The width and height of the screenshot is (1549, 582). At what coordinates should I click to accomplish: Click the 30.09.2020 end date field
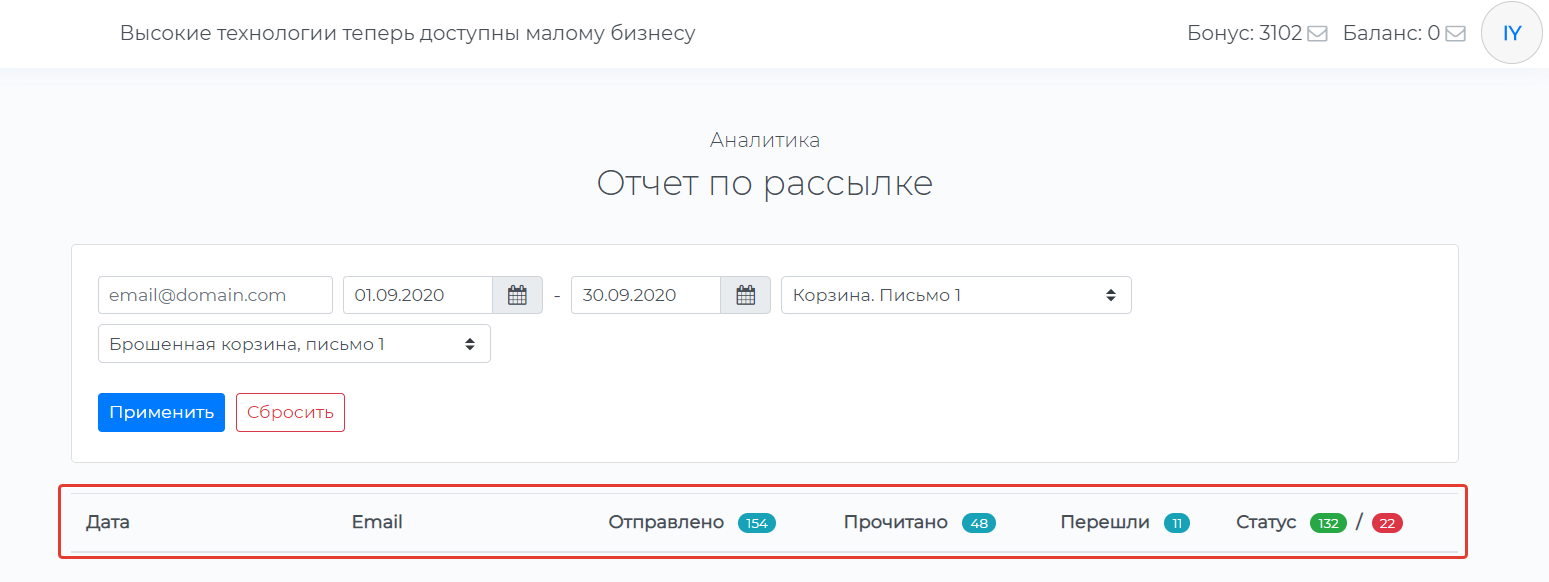[x=645, y=295]
